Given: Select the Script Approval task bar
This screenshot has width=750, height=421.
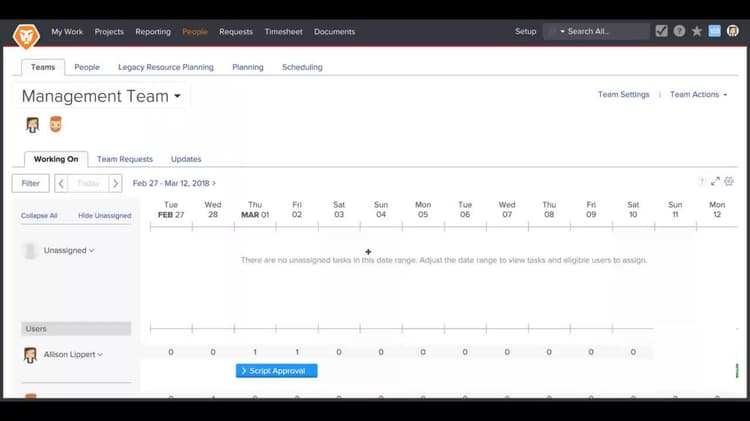Looking at the screenshot, I should click(276, 371).
